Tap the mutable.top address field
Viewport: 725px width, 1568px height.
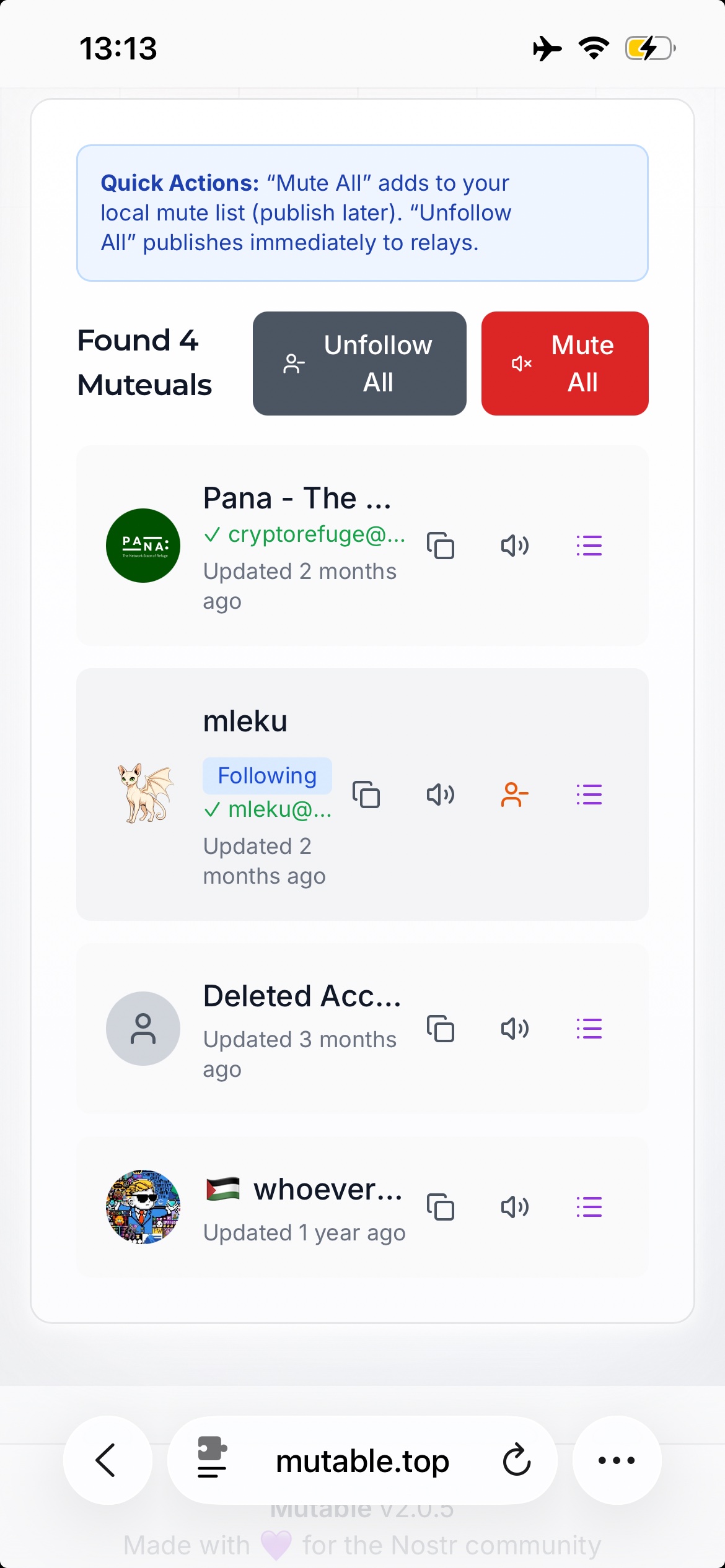tap(362, 1460)
